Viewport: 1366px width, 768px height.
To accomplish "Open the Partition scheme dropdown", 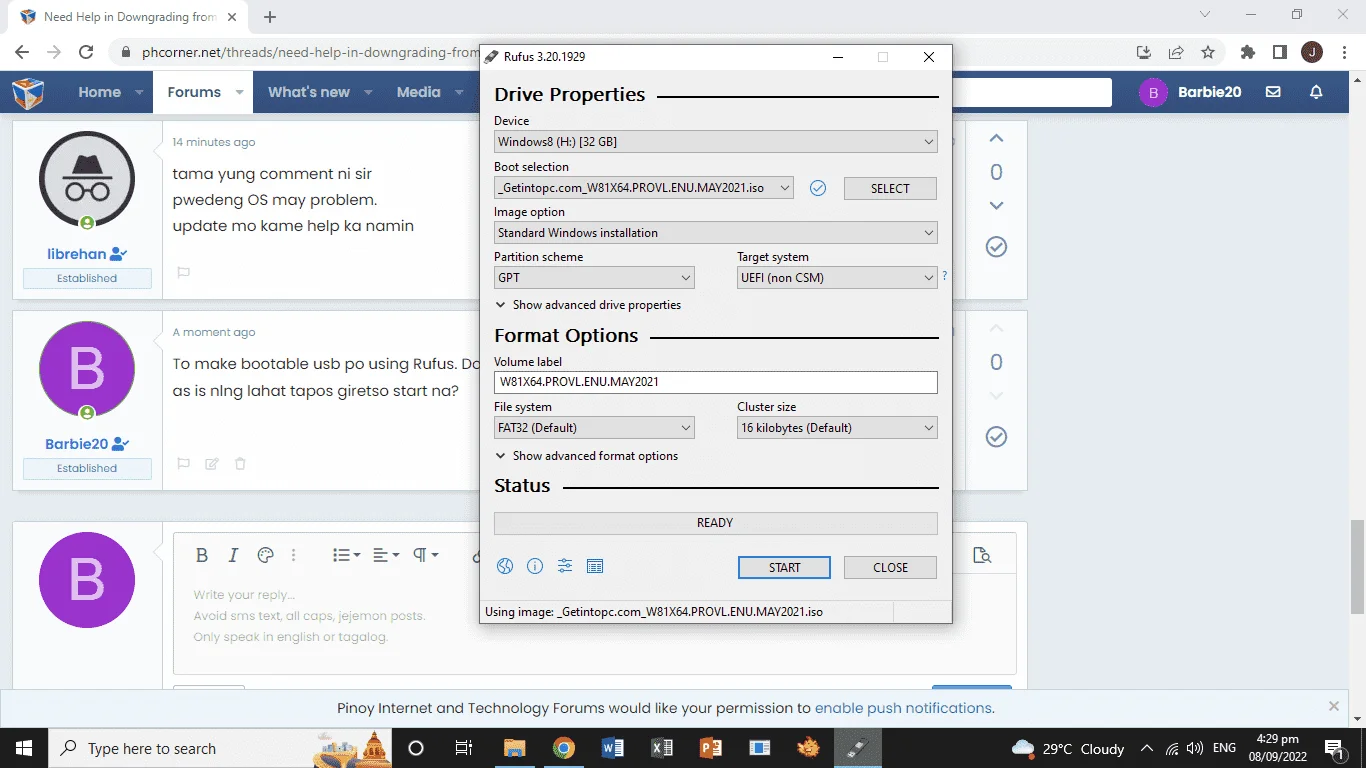I will (595, 278).
